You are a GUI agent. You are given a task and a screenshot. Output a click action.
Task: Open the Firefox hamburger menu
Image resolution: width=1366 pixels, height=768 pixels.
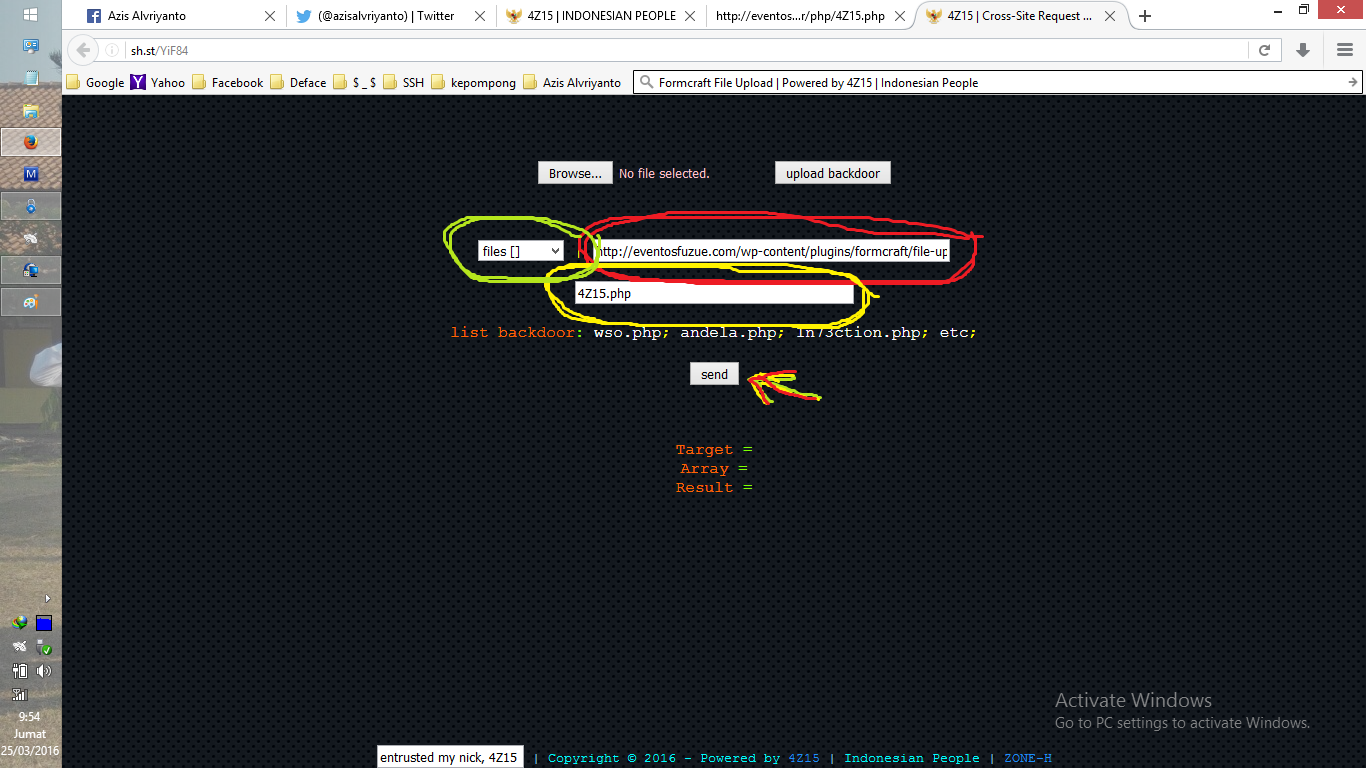1344,48
